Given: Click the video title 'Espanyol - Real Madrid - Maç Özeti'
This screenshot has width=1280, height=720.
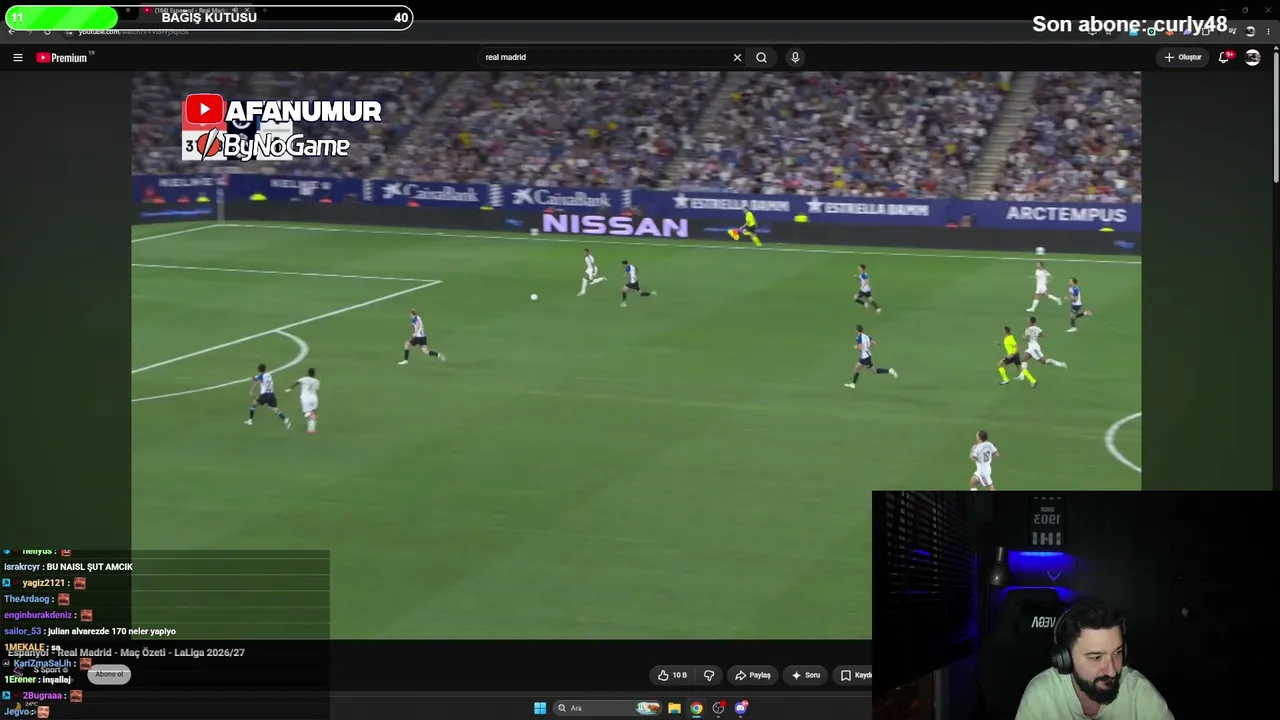Looking at the screenshot, I should 126,652.
